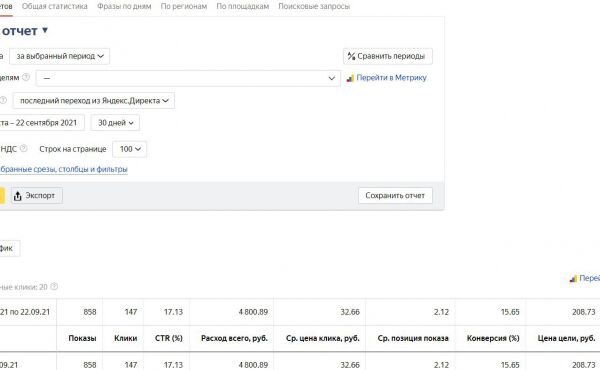
Task: Click the 4 800,89 total in the summary row
Action: (253, 312)
